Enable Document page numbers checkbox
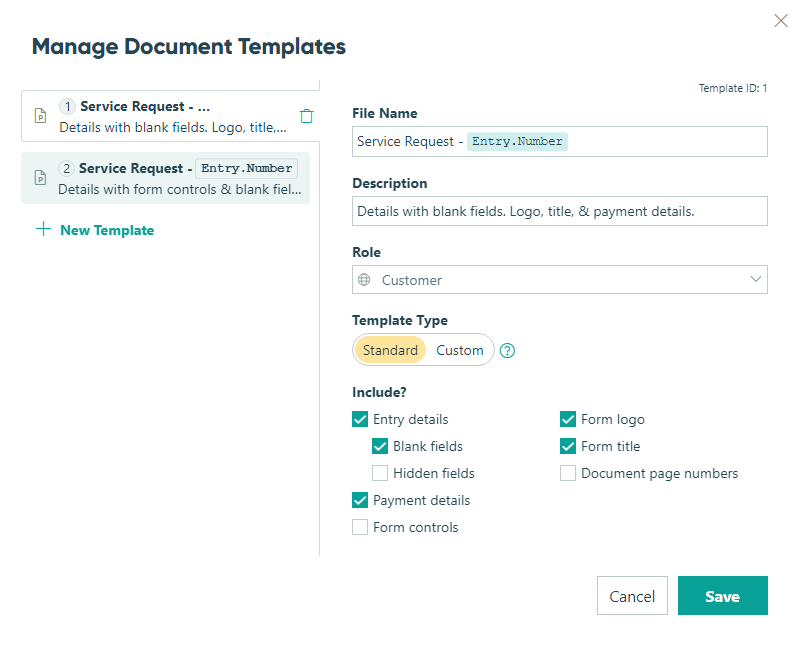Image resolution: width=800 pixels, height=647 pixels. point(568,474)
